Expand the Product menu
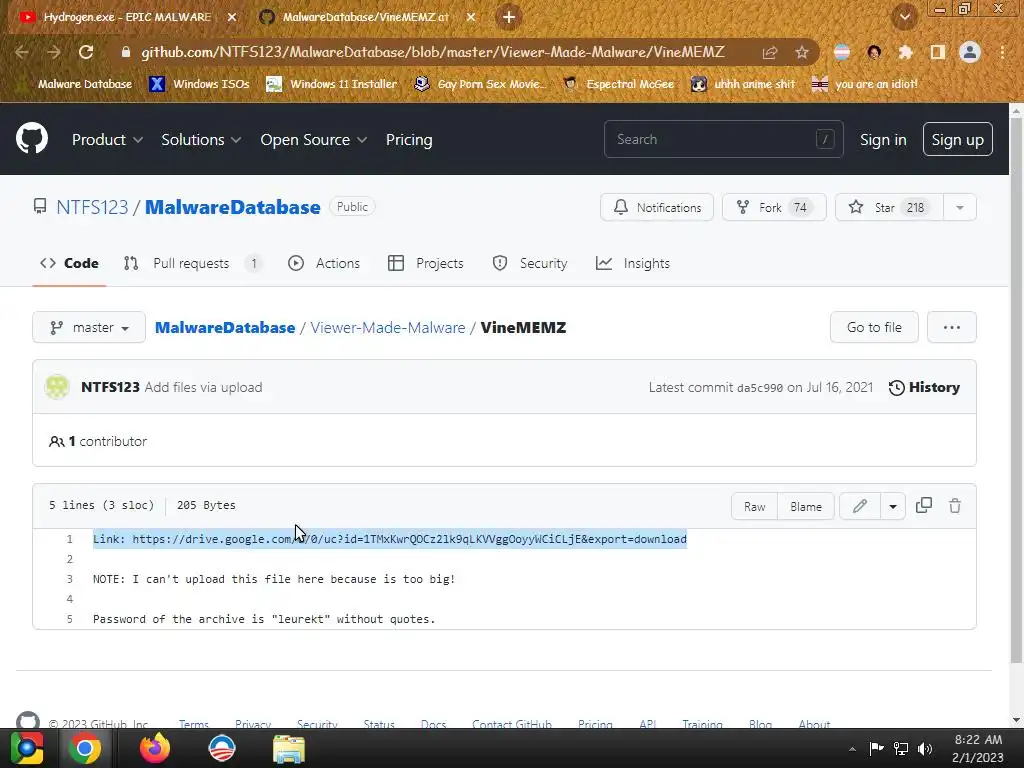 [x=107, y=139]
